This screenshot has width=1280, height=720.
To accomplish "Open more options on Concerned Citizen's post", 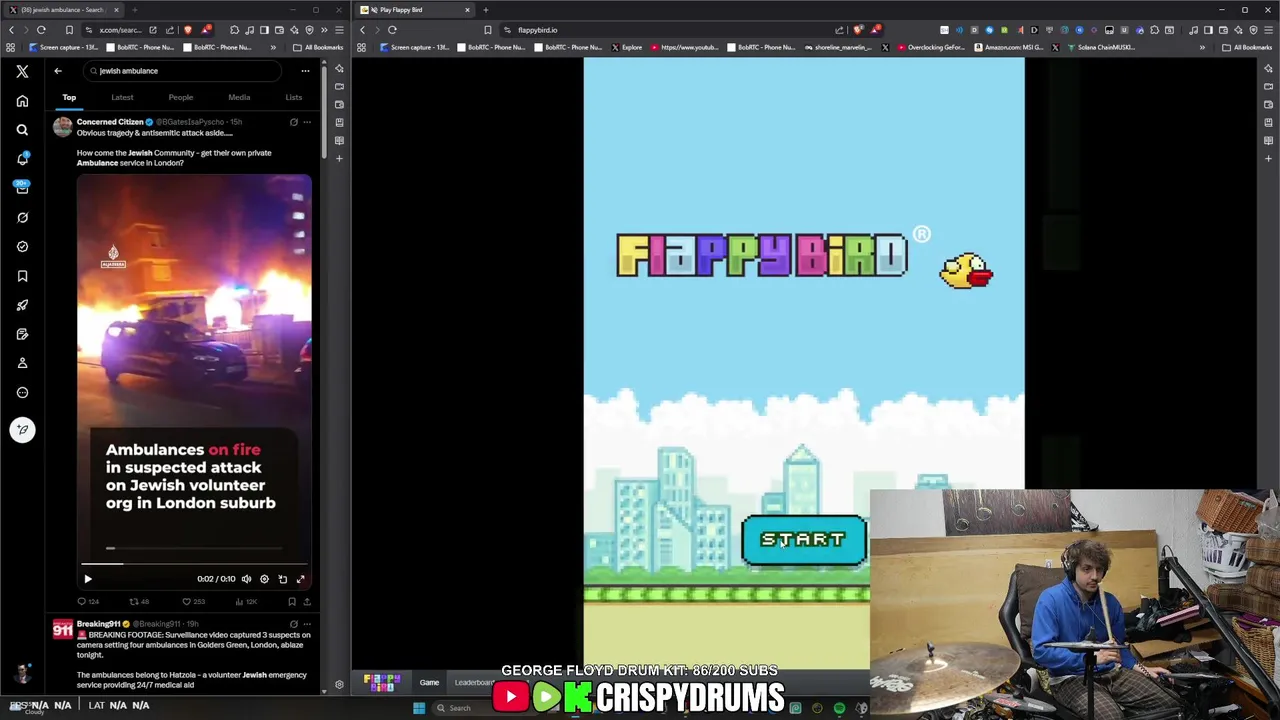I will [307, 122].
